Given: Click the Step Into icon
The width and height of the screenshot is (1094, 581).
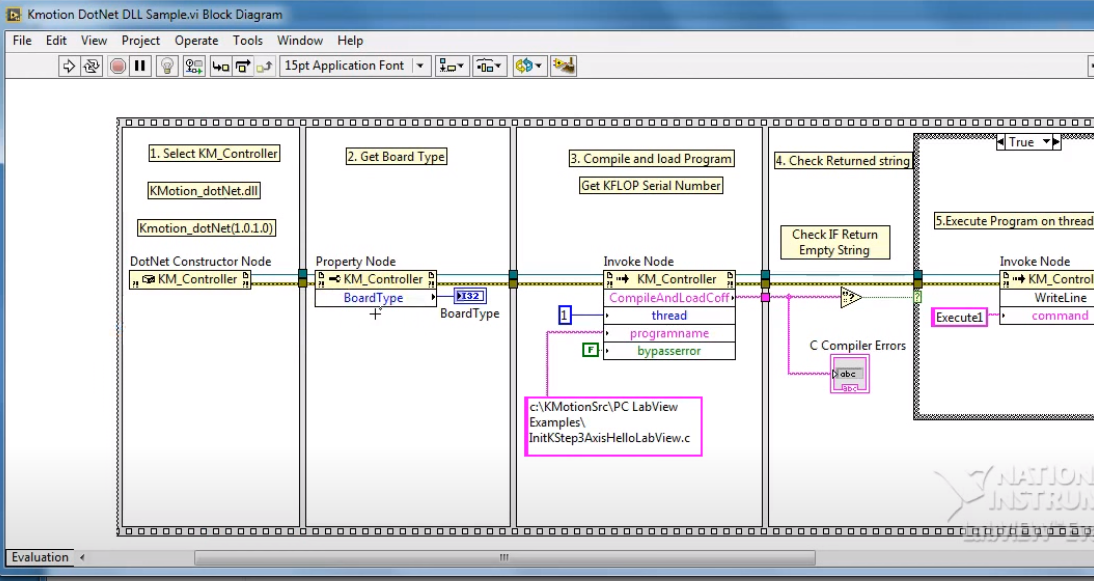Looking at the screenshot, I should click(x=220, y=66).
